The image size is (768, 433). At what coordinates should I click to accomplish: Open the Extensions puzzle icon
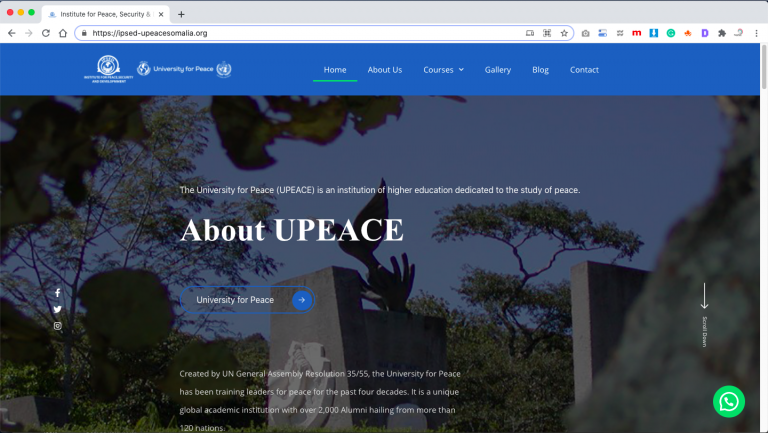(721, 33)
